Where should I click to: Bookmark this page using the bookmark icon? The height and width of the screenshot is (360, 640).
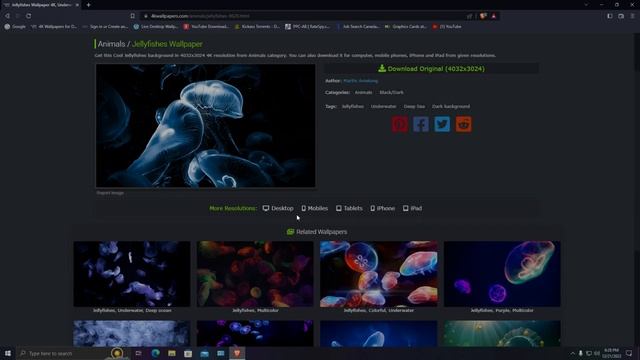tap(133, 16)
